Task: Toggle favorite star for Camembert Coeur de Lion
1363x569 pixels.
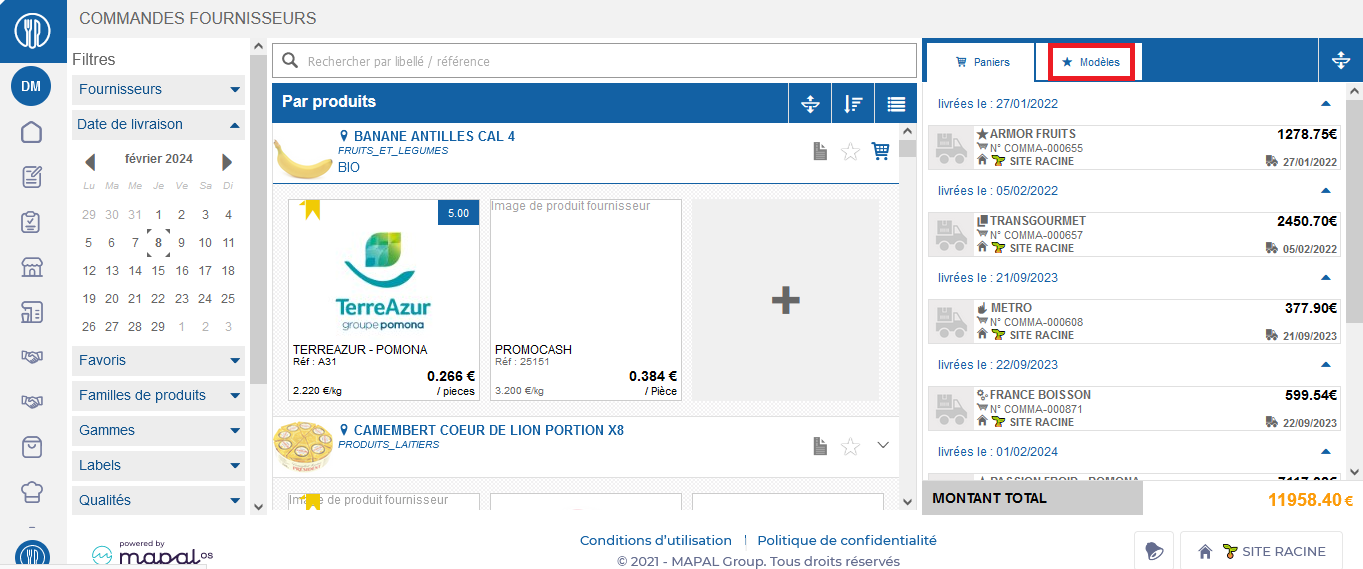Action: 850,447
